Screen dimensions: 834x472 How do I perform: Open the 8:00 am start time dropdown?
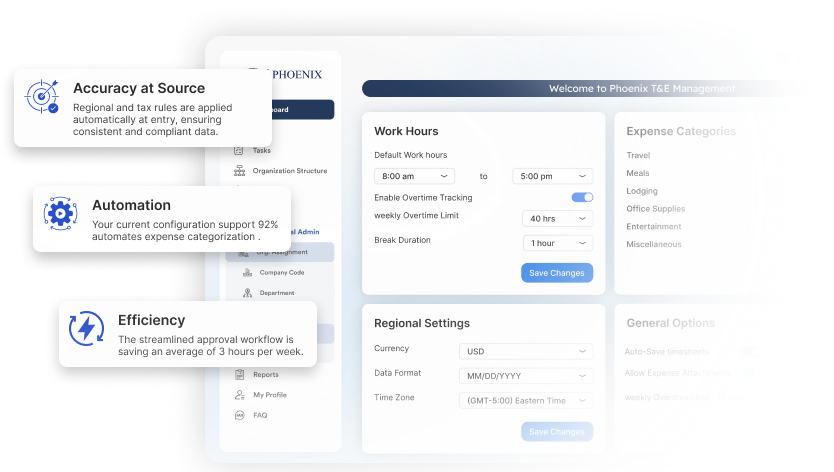pyautogui.click(x=414, y=176)
